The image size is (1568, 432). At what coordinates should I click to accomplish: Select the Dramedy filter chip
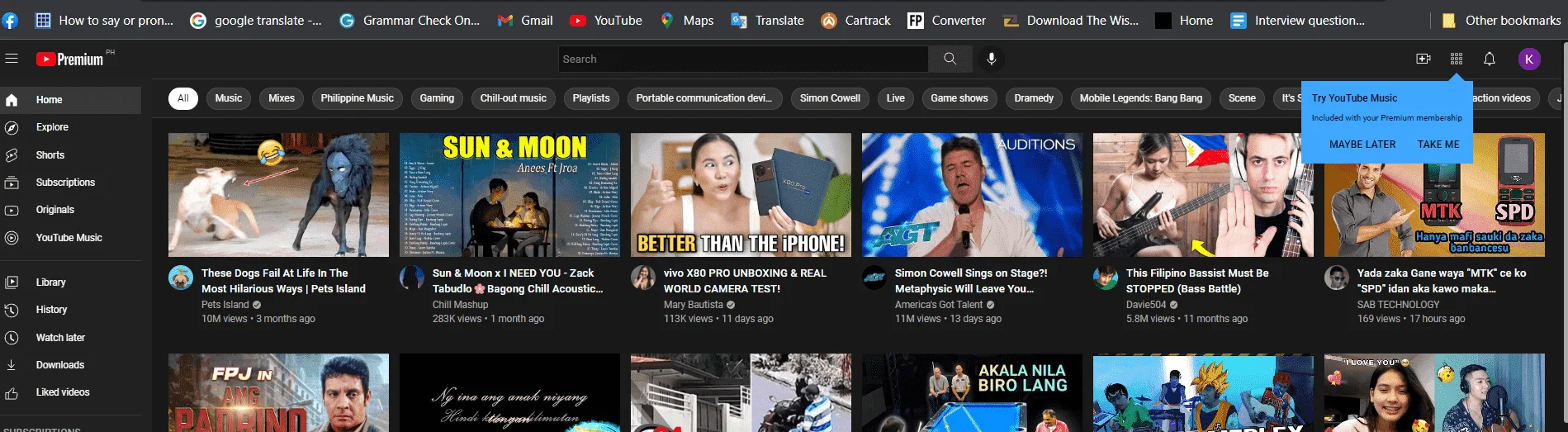coord(1034,98)
